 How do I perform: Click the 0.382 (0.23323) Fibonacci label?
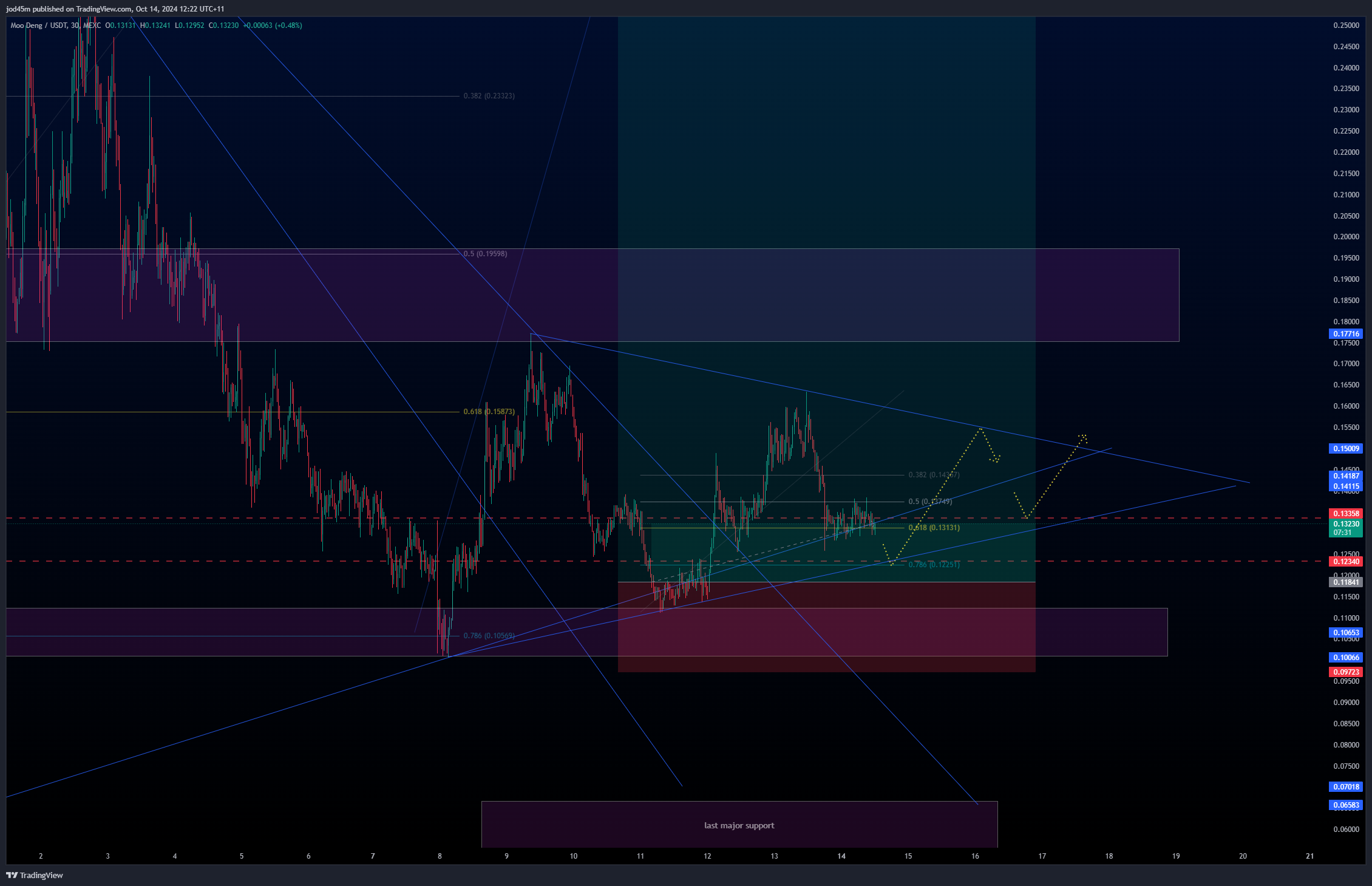[489, 96]
